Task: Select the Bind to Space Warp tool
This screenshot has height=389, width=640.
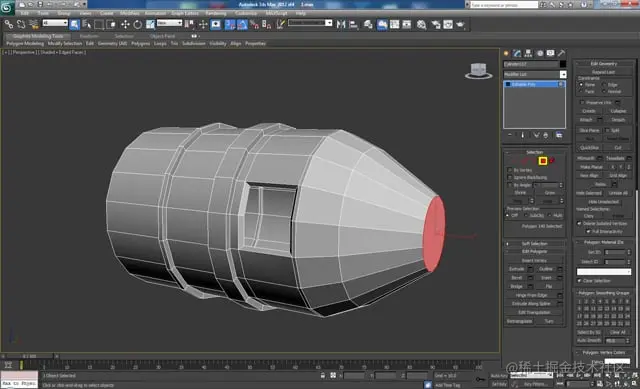Action: (33, 24)
